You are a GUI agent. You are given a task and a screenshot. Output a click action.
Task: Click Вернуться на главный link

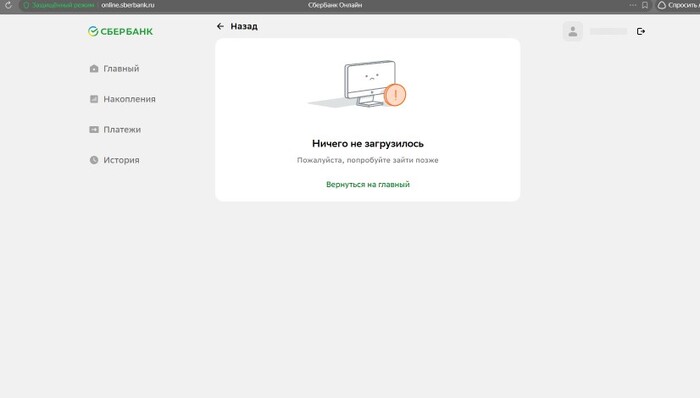368,184
